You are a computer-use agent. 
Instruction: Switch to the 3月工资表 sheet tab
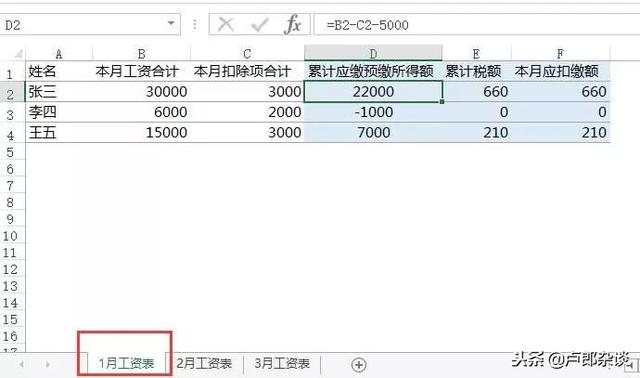pos(282,363)
